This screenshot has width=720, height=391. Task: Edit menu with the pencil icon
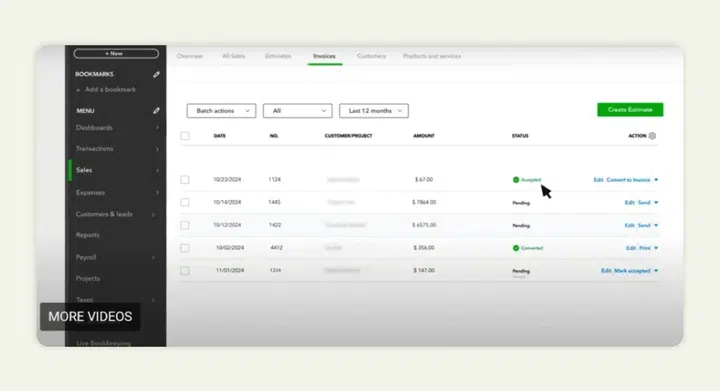[x=156, y=111]
